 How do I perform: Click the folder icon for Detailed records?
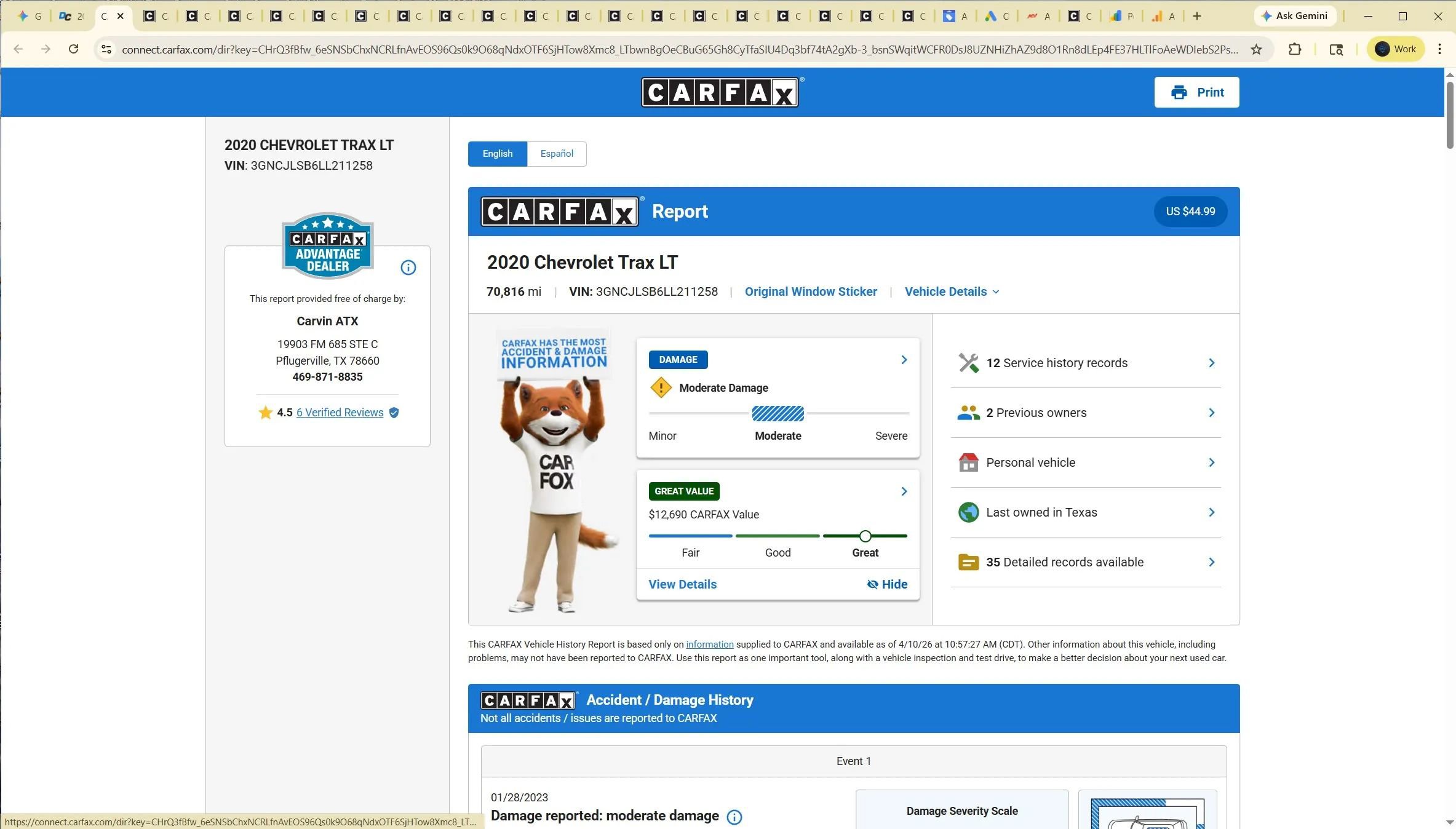968,562
